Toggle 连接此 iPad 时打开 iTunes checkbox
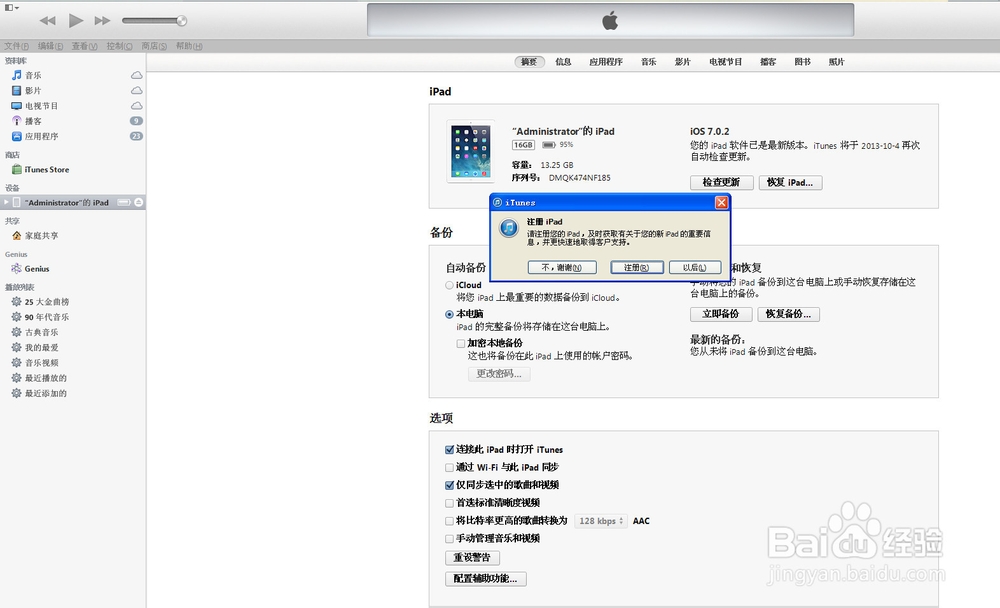 click(450, 450)
